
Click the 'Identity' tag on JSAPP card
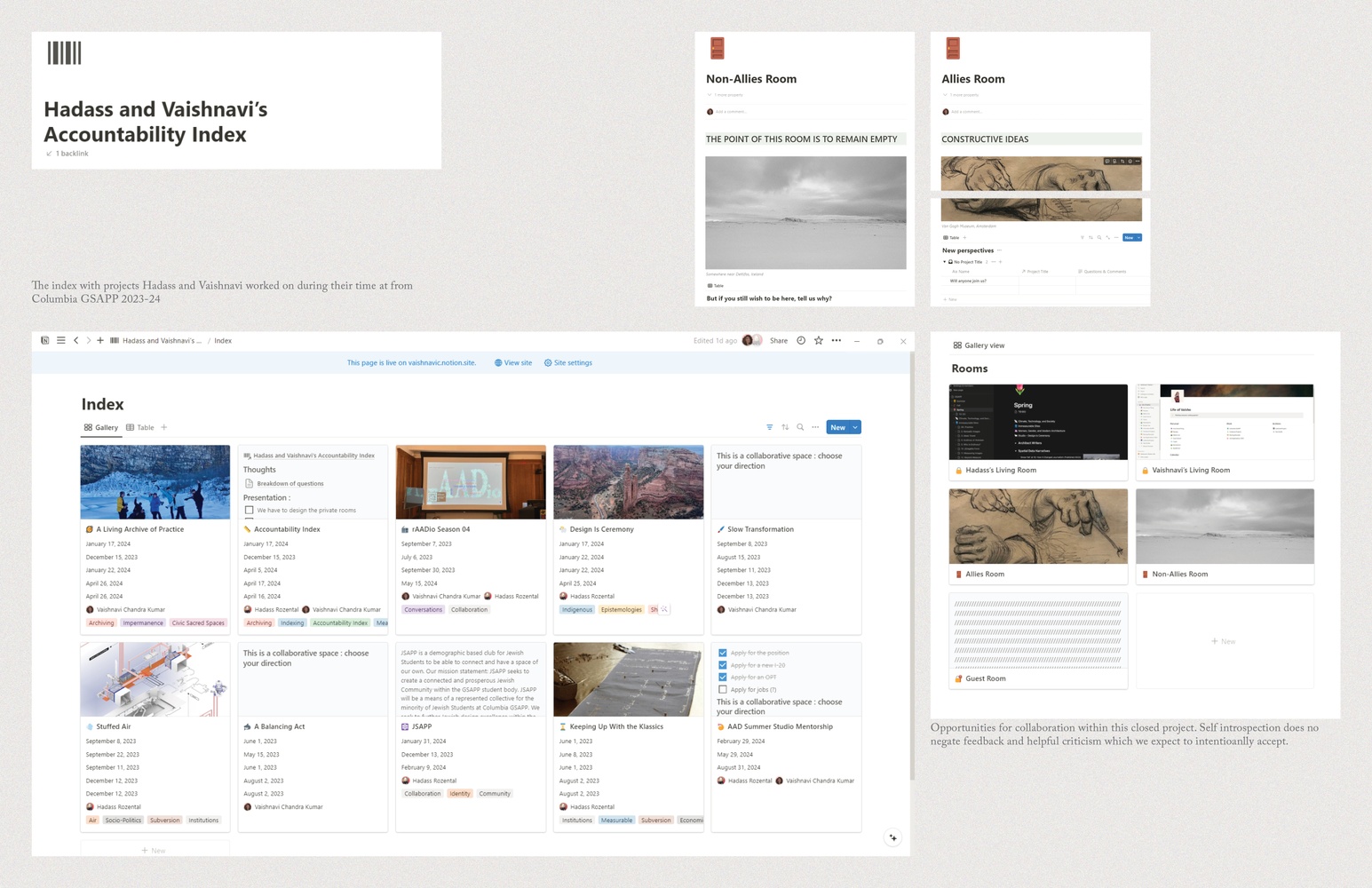[460, 794]
